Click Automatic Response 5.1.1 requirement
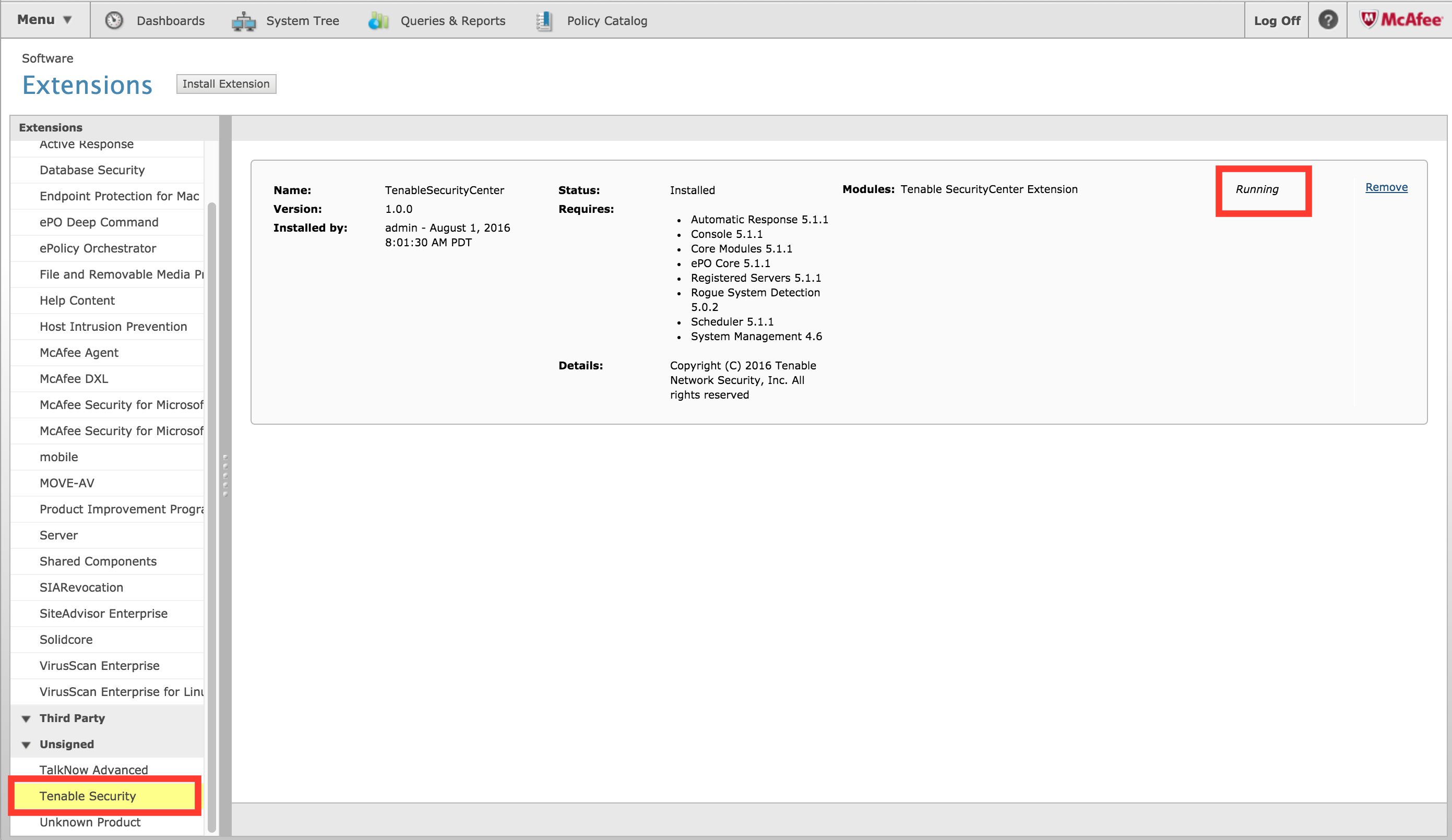This screenshot has width=1452, height=840. 759,220
